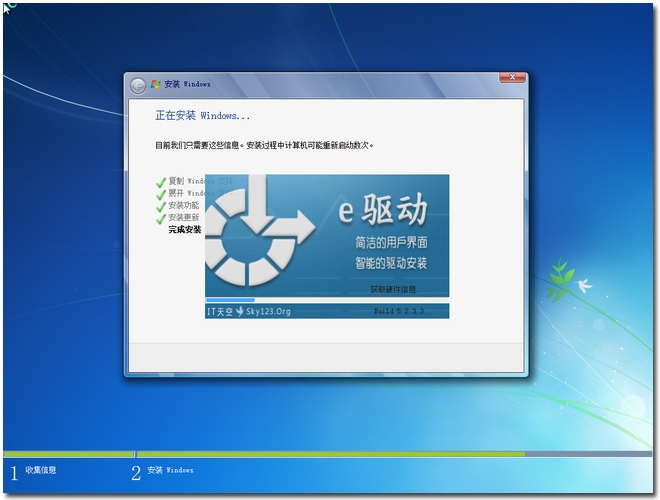Click the 正在安装 Windows... heading
660x500 pixels.
(x=202, y=115)
